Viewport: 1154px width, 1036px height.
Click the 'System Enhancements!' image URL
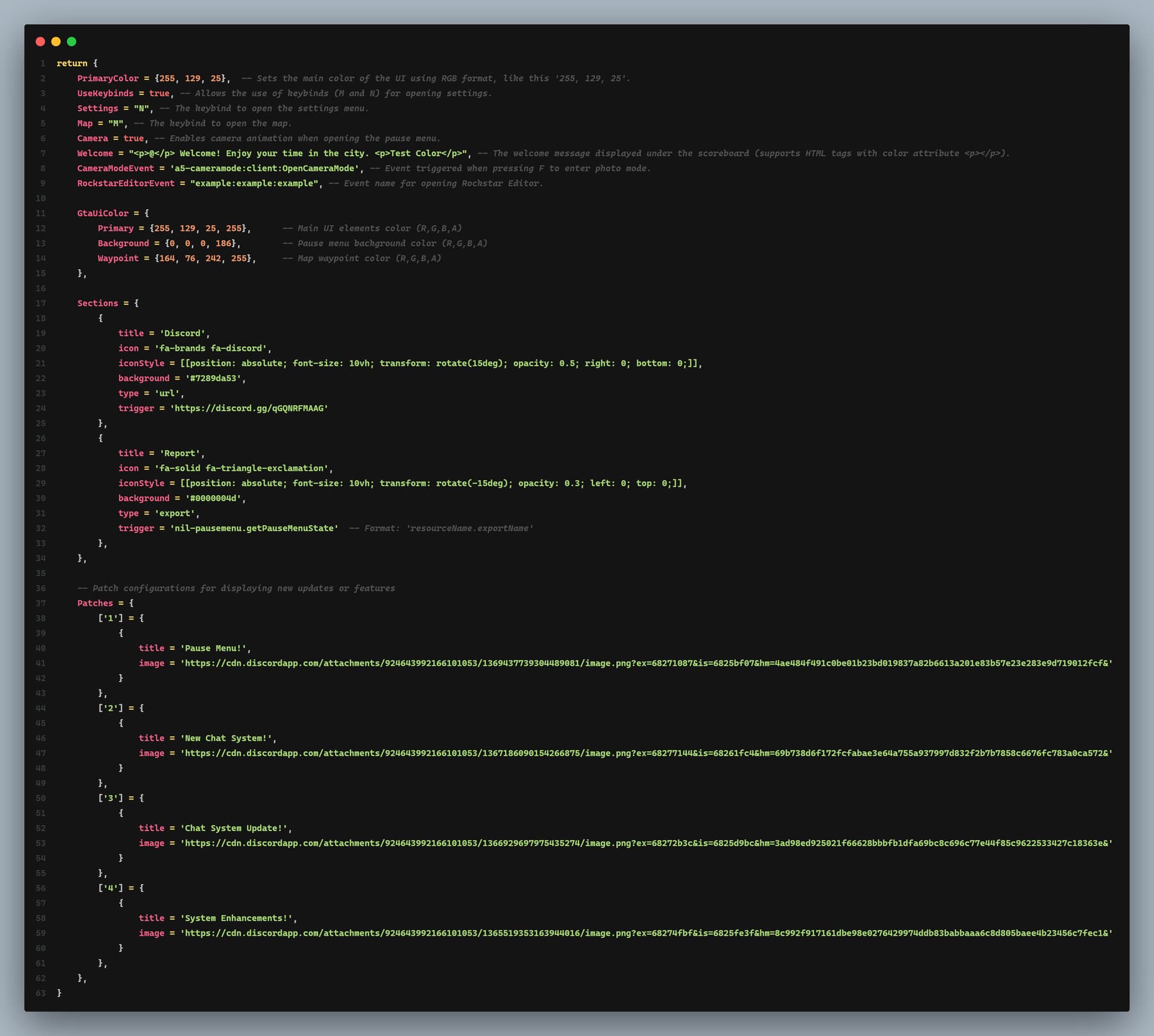point(646,933)
